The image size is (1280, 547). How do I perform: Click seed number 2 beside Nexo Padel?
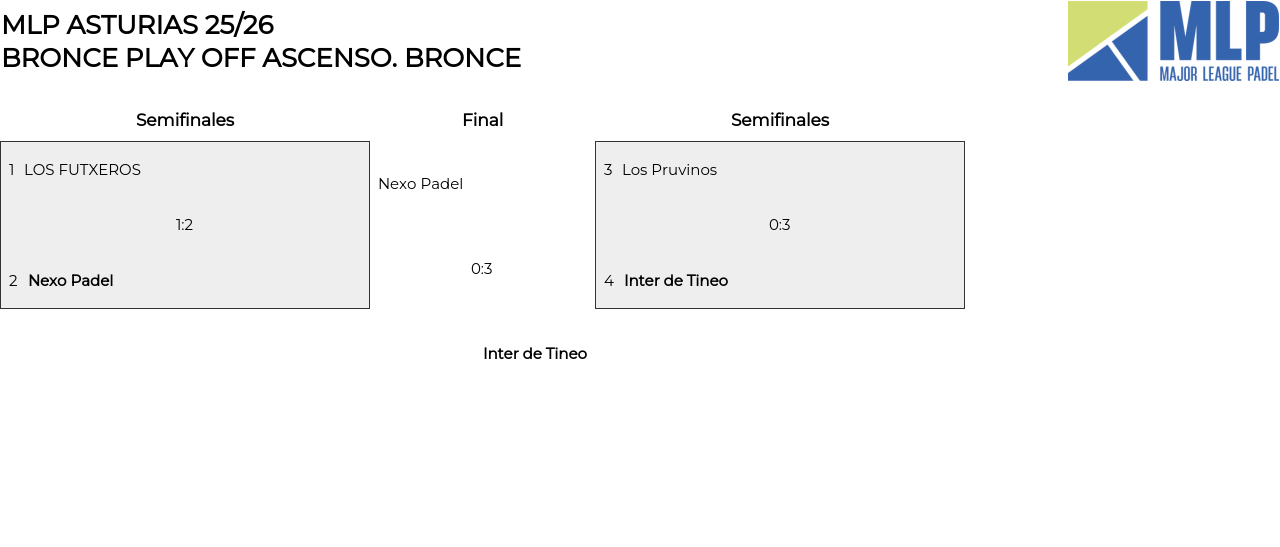click(x=13, y=281)
